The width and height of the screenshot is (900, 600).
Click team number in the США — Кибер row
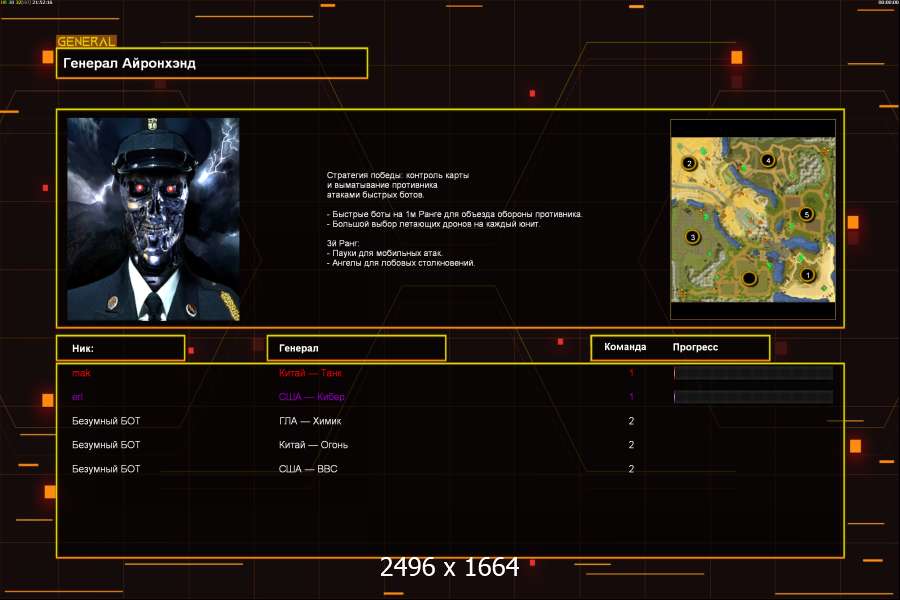[631, 396]
